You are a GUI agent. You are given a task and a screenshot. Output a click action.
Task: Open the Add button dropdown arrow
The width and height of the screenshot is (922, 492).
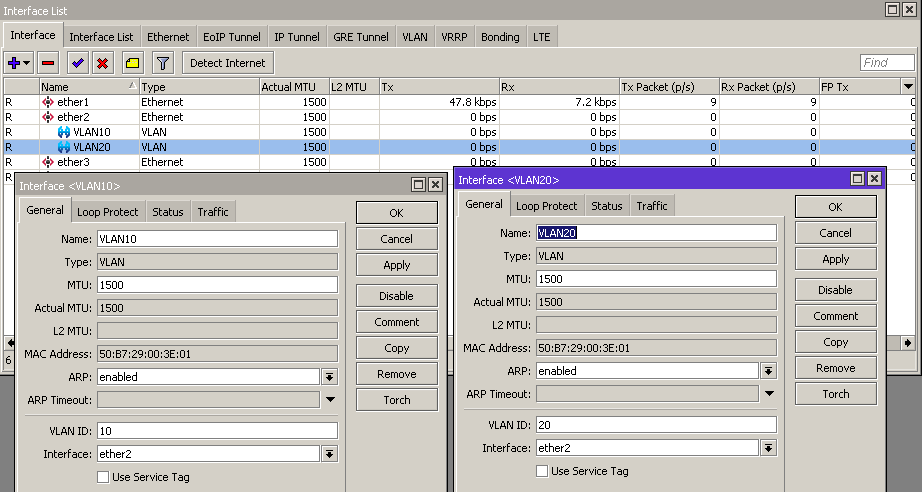(x=27, y=63)
